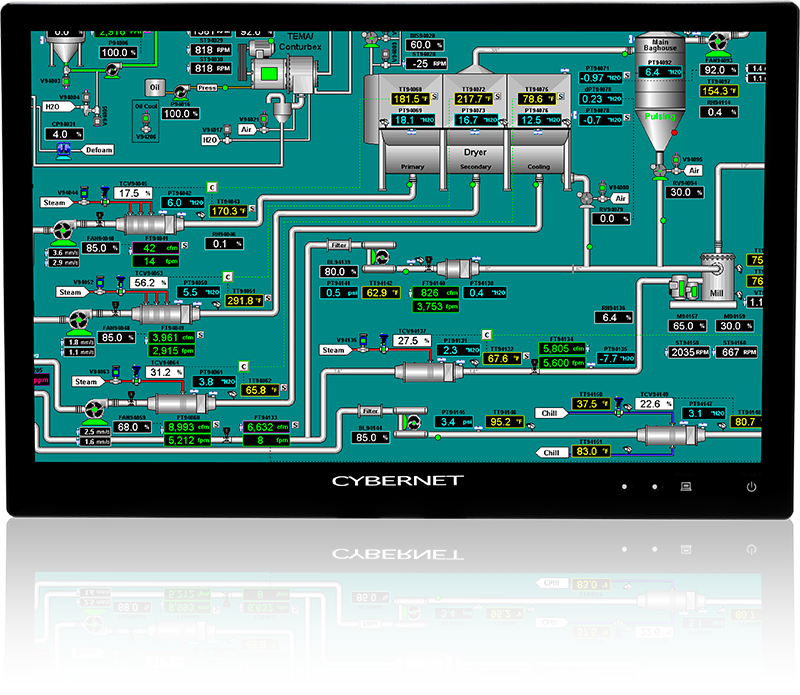Viewport: 800px width, 695px height.
Task: Select the green Conturbex motor indicator
Action: pyautogui.click(x=268, y=74)
